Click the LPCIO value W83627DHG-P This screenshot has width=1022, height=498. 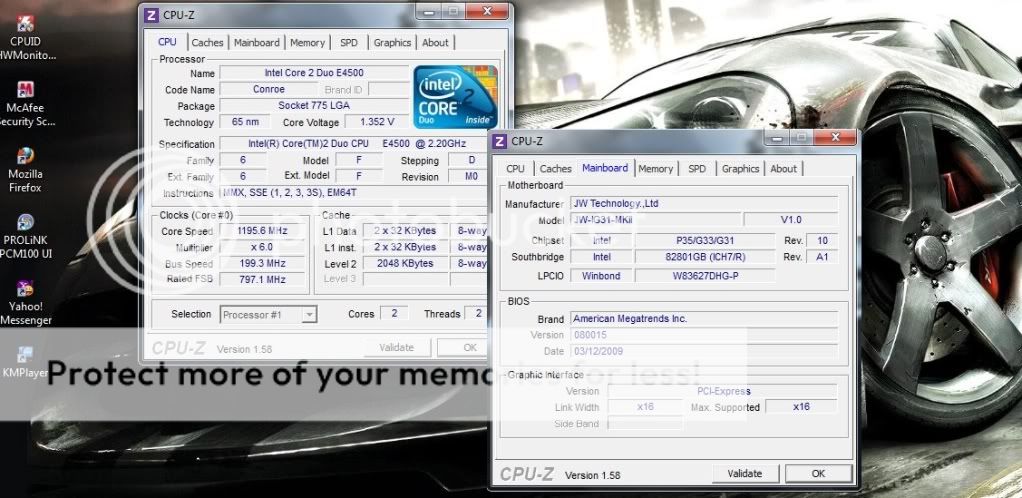click(x=705, y=276)
